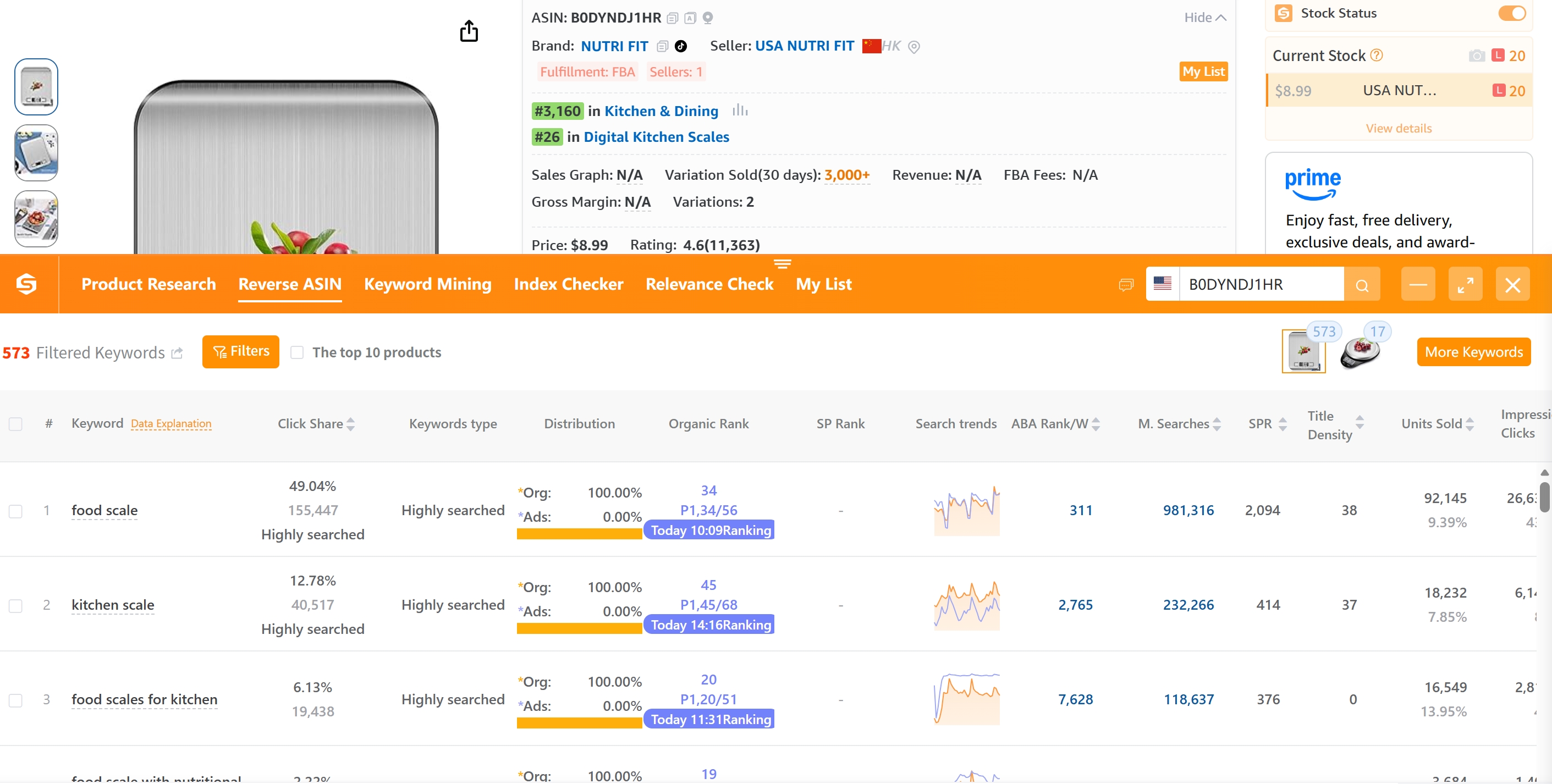
Task: Check the food scales for kitchen checkbox
Action: pyautogui.click(x=15, y=700)
